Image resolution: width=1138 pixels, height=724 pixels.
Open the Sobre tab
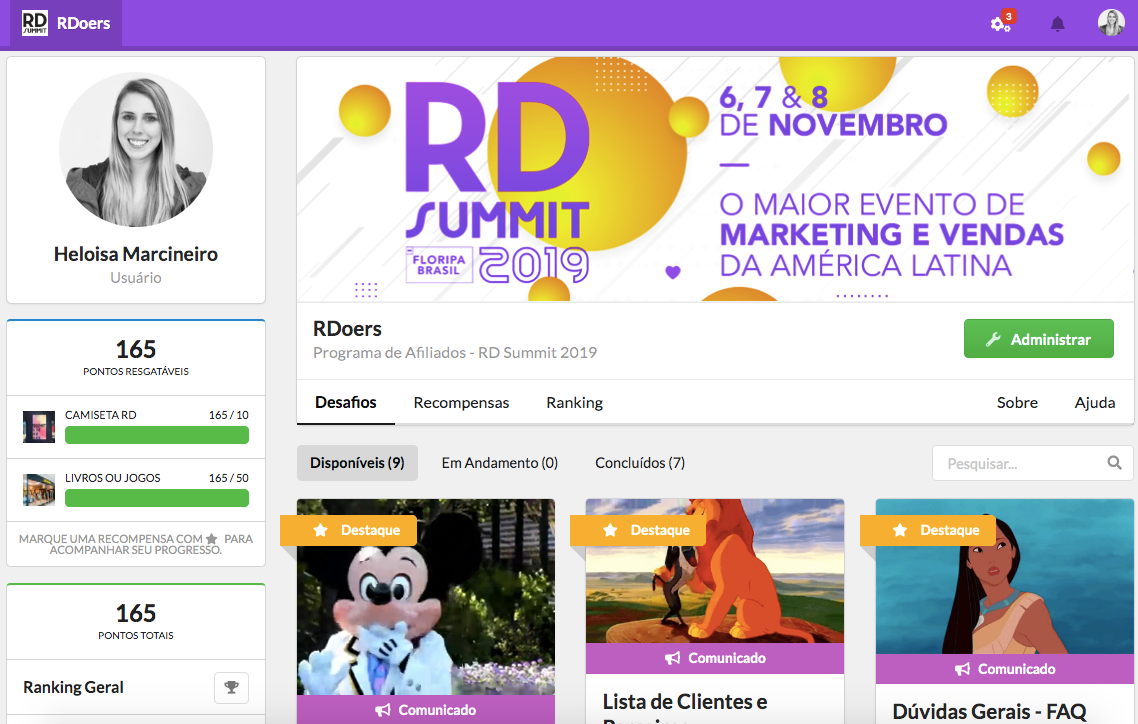coord(1017,403)
